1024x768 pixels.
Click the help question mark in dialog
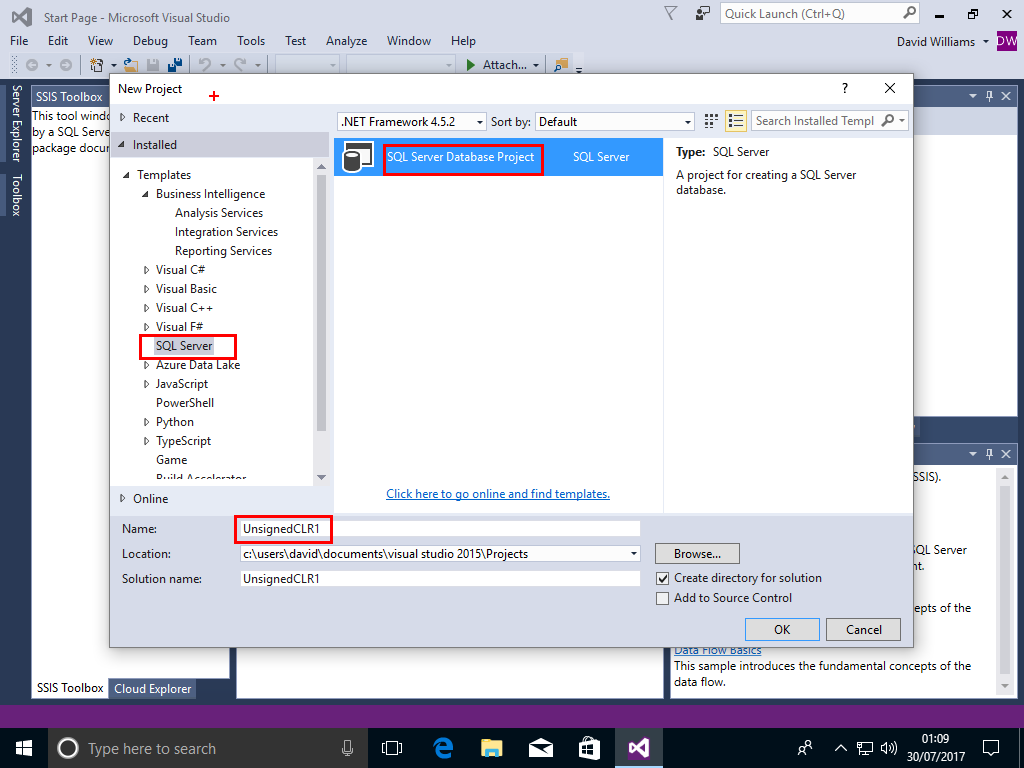pos(844,88)
